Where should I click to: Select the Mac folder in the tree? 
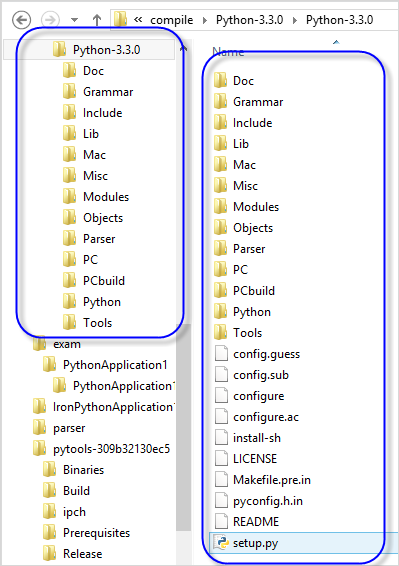94,154
